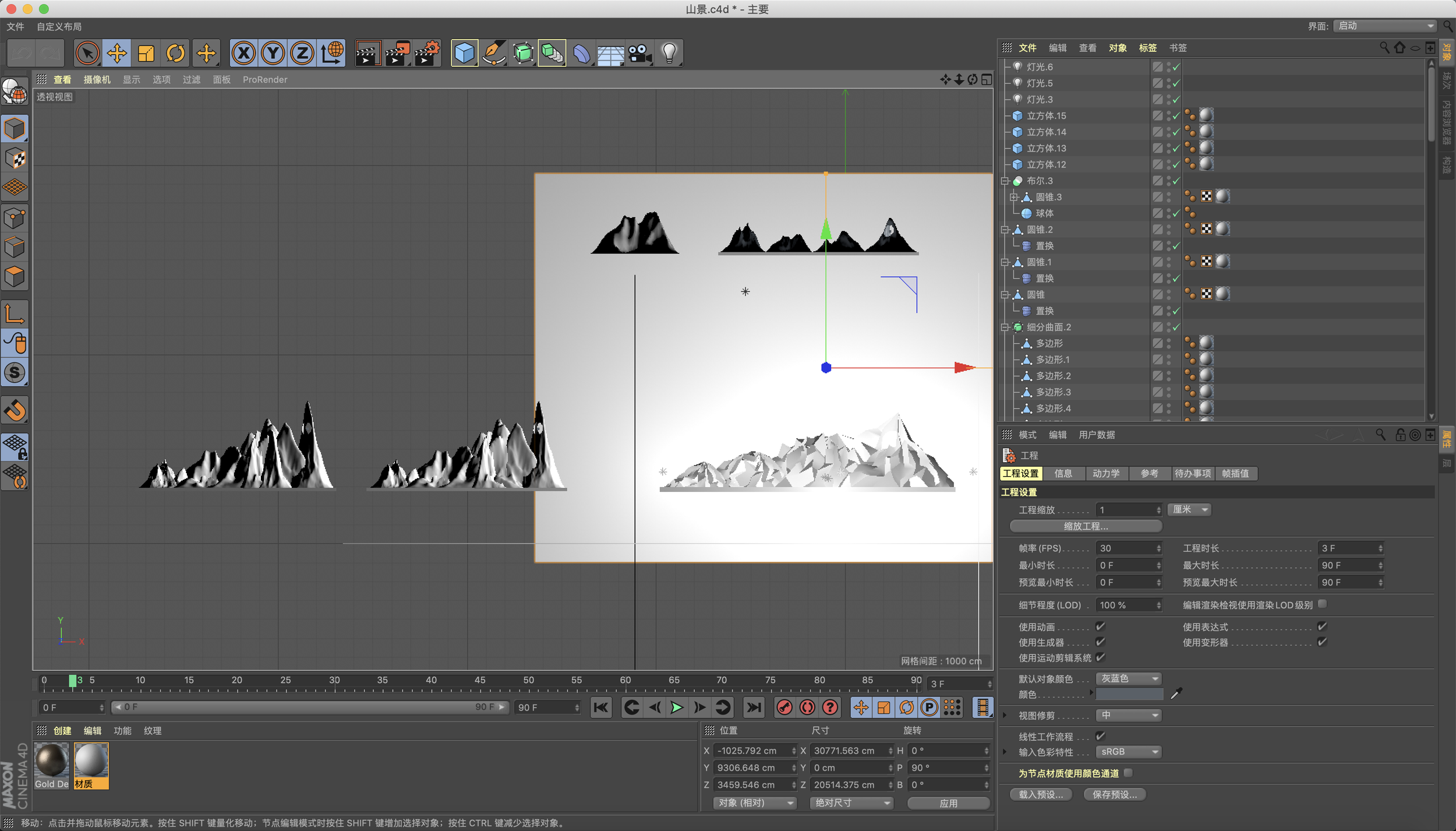Add a cube primitive object
The height and width of the screenshot is (831, 1456).
tap(464, 54)
